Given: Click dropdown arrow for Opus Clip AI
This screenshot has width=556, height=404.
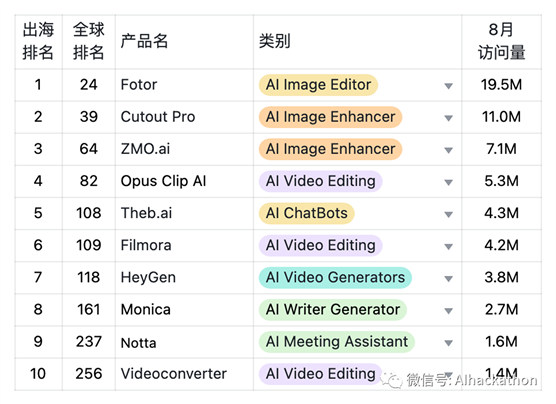Looking at the screenshot, I should [449, 182].
